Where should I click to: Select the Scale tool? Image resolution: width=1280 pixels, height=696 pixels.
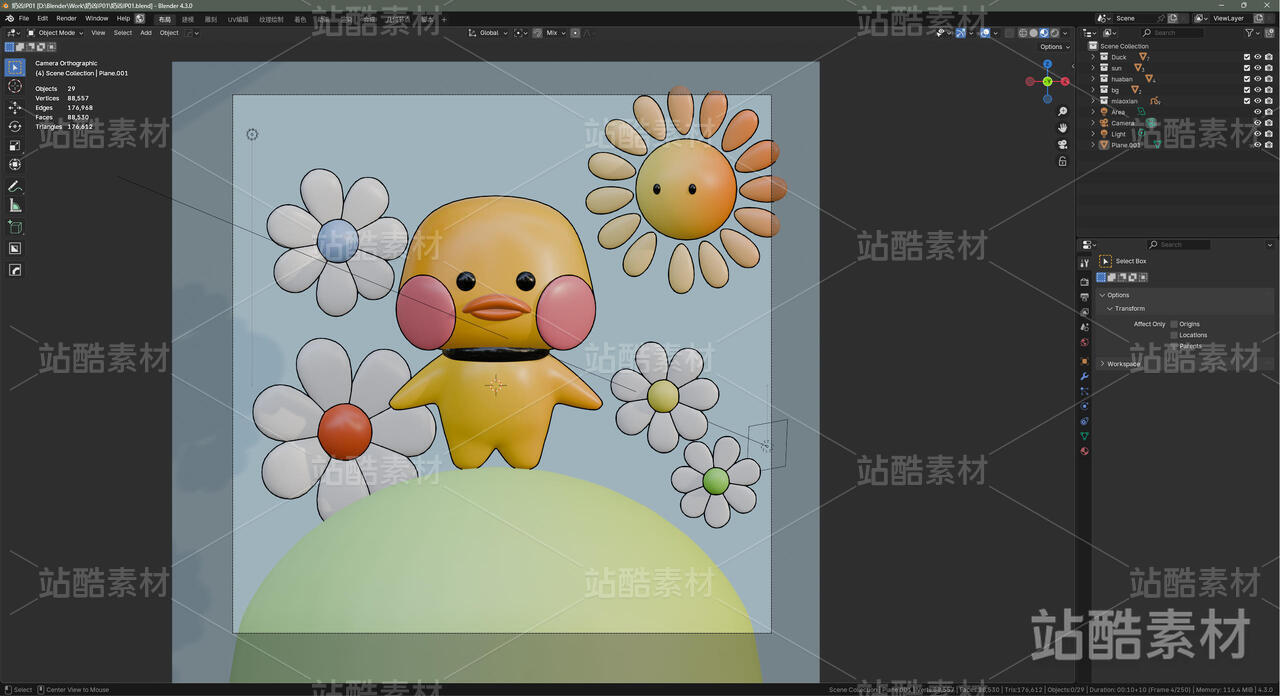point(15,145)
